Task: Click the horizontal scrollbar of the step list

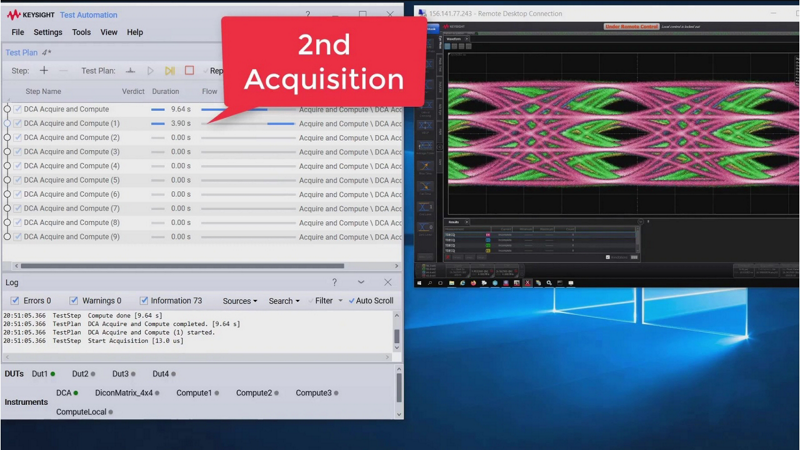Action: [x=182, y=266]
